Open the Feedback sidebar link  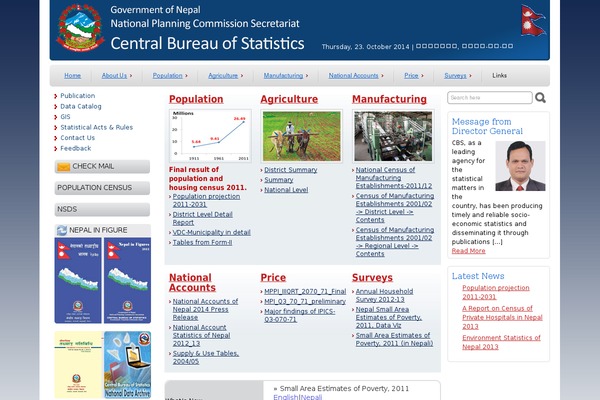[75, 148]
